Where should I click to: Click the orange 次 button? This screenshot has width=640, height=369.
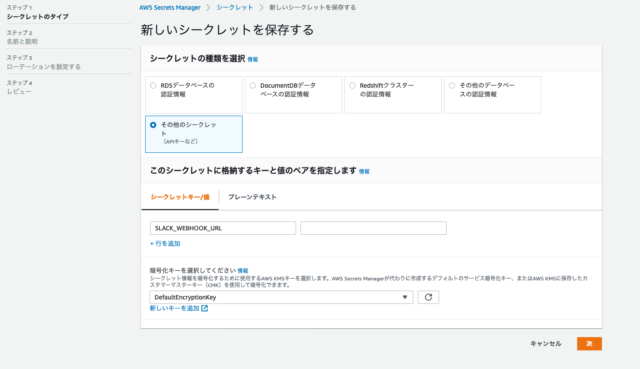coord(589,344)
